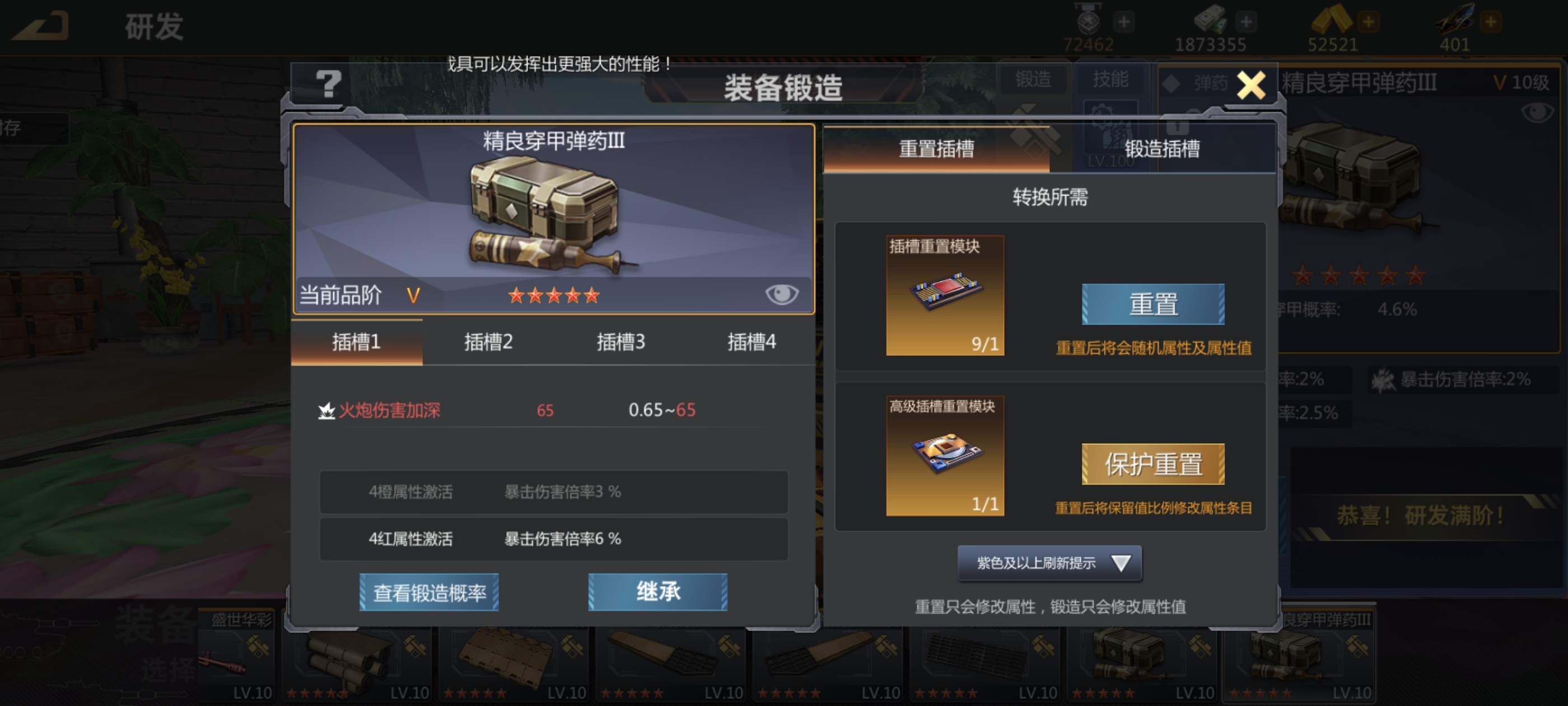This screenshot has width=1568, height=706.
Task: Select the 插槽2 tab
Action: (488, 342)
